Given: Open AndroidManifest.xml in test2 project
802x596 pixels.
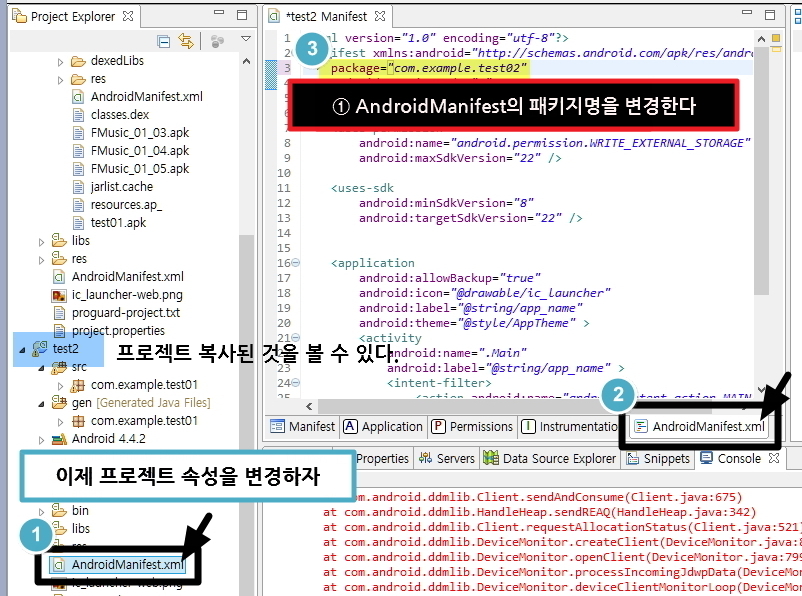Looking at the screenshot, I should [x=127, y=564].
